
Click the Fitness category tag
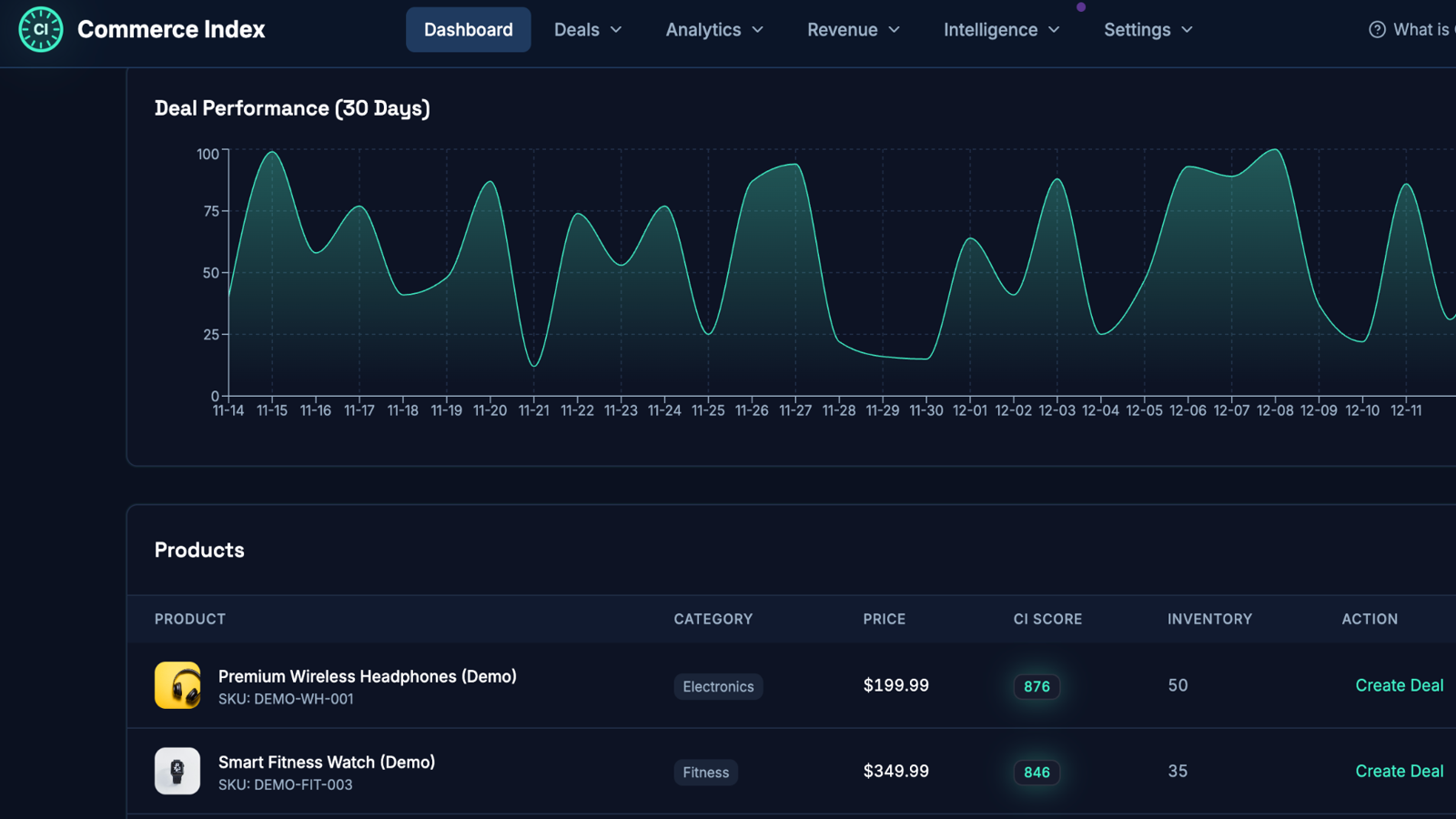(x=705, y=772)
